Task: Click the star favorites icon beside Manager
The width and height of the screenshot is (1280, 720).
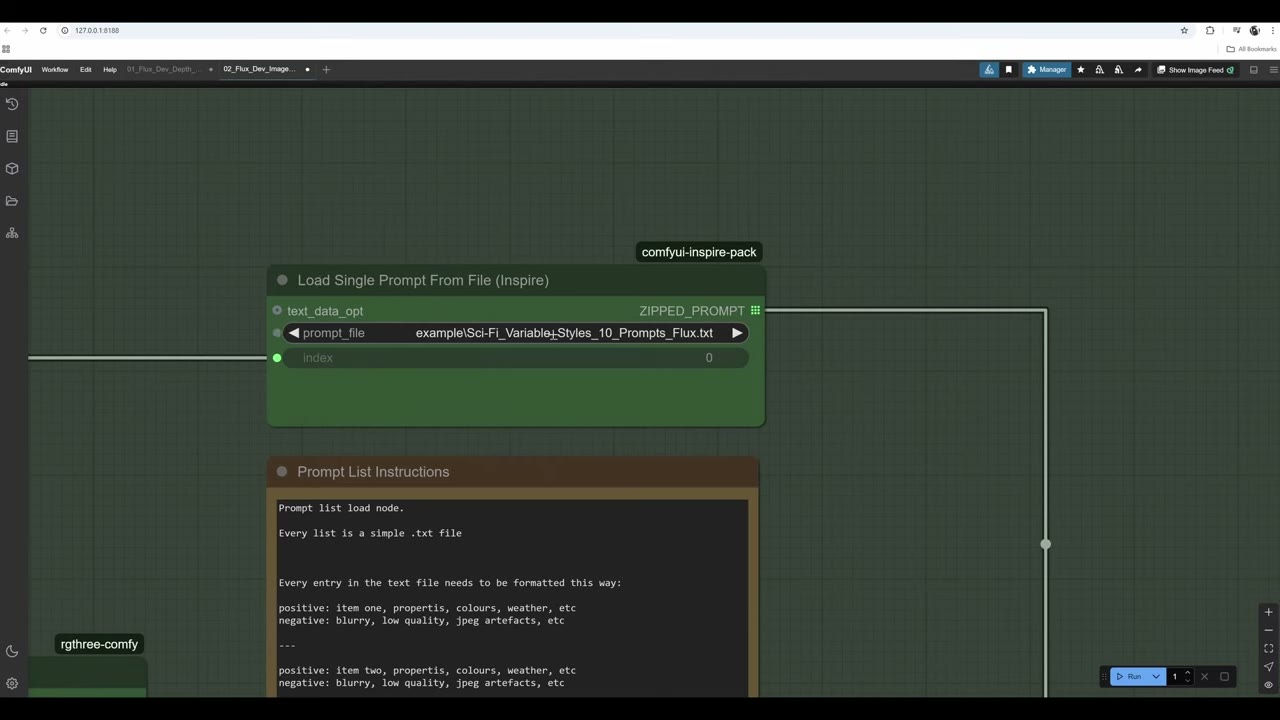Action: click(1080, 70)
